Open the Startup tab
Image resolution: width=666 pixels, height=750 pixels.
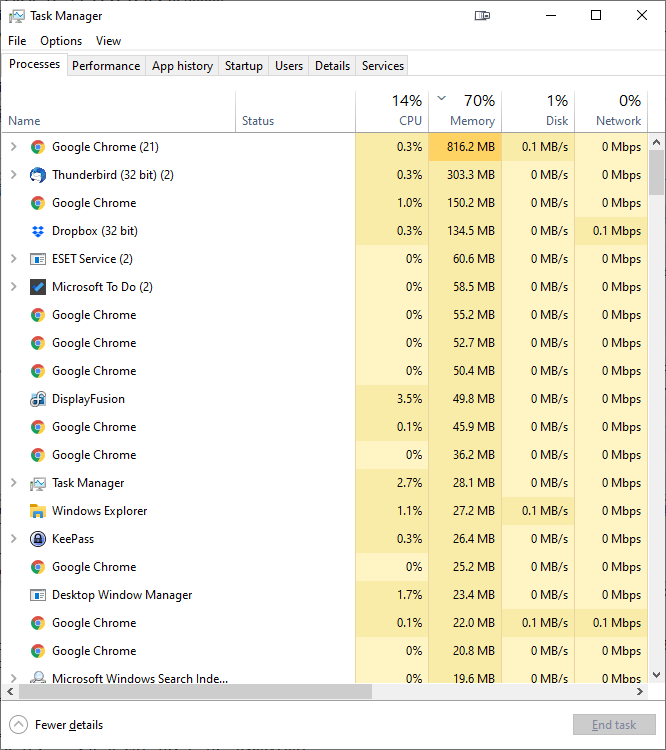pos(244,66)
